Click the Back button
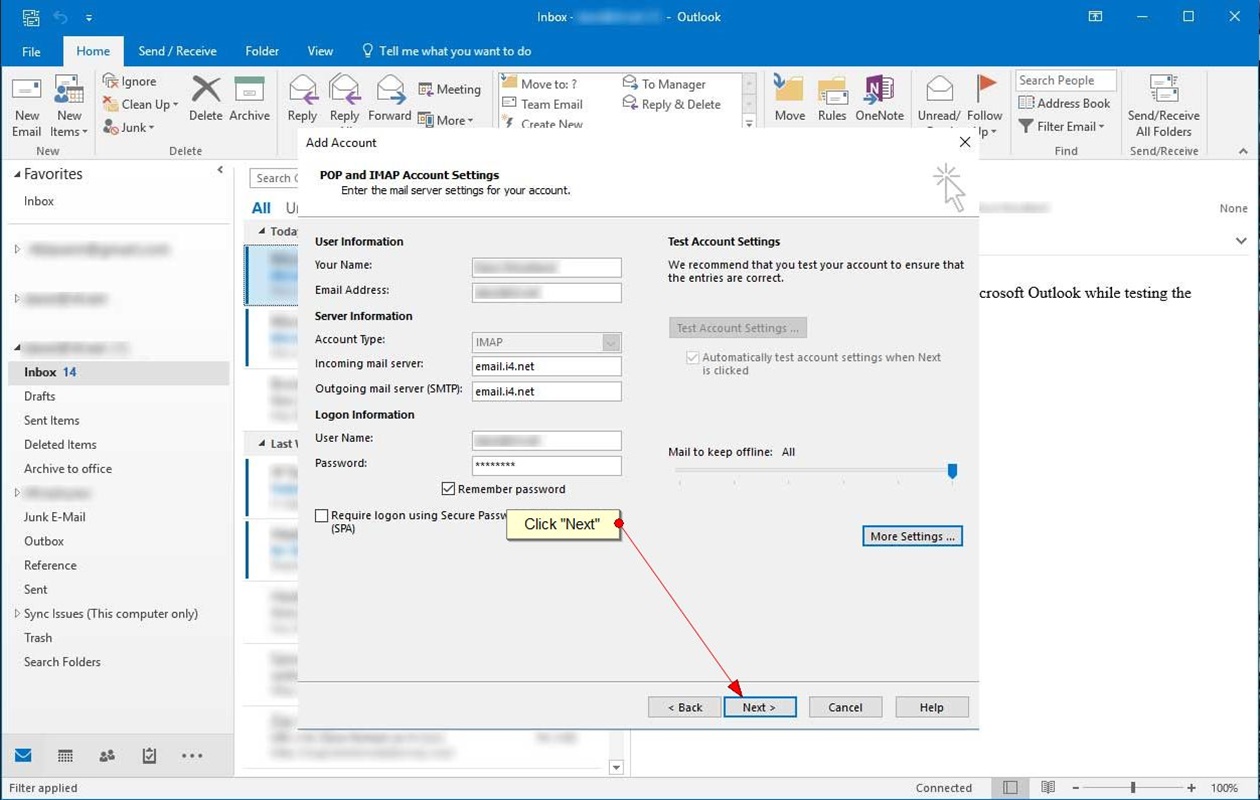This screenshot has width=1260, height=800. pos(684,707)
